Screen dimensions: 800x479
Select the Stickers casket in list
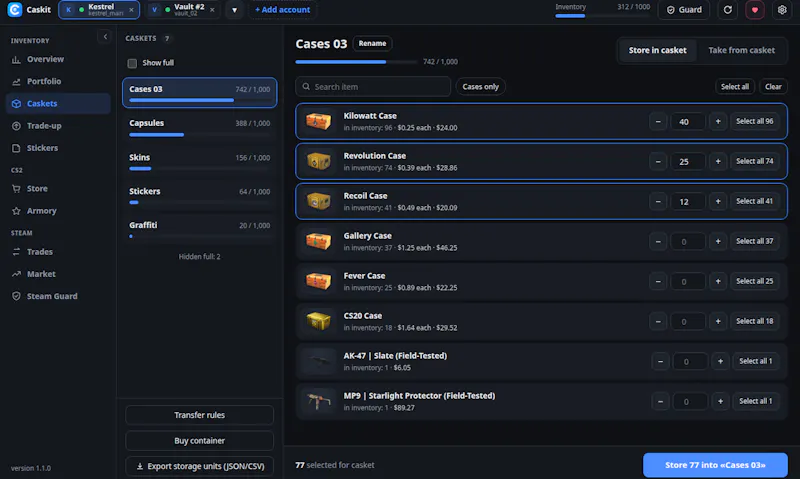pos(199,195)
